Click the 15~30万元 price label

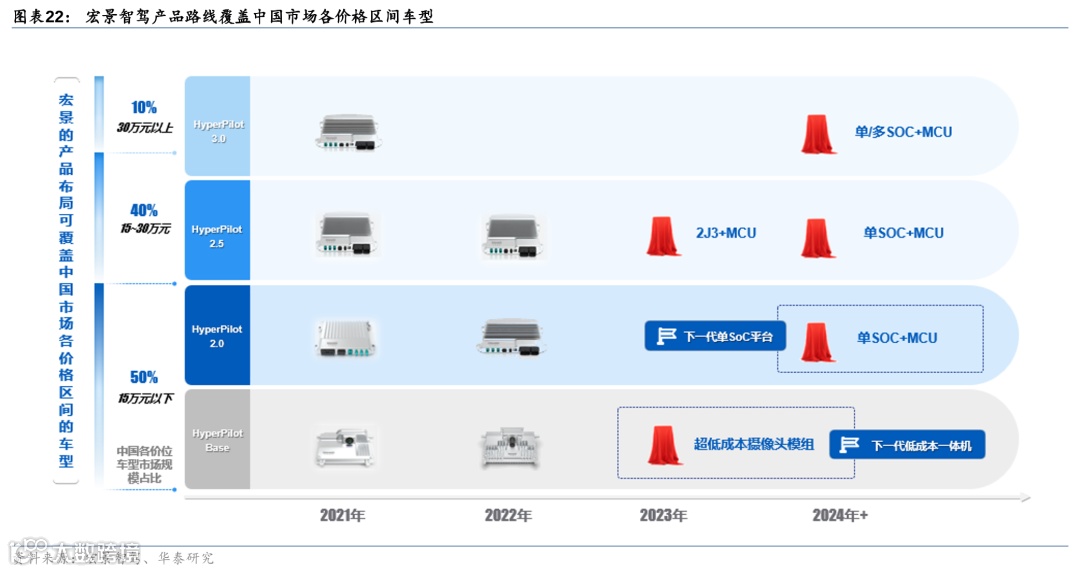145,228
